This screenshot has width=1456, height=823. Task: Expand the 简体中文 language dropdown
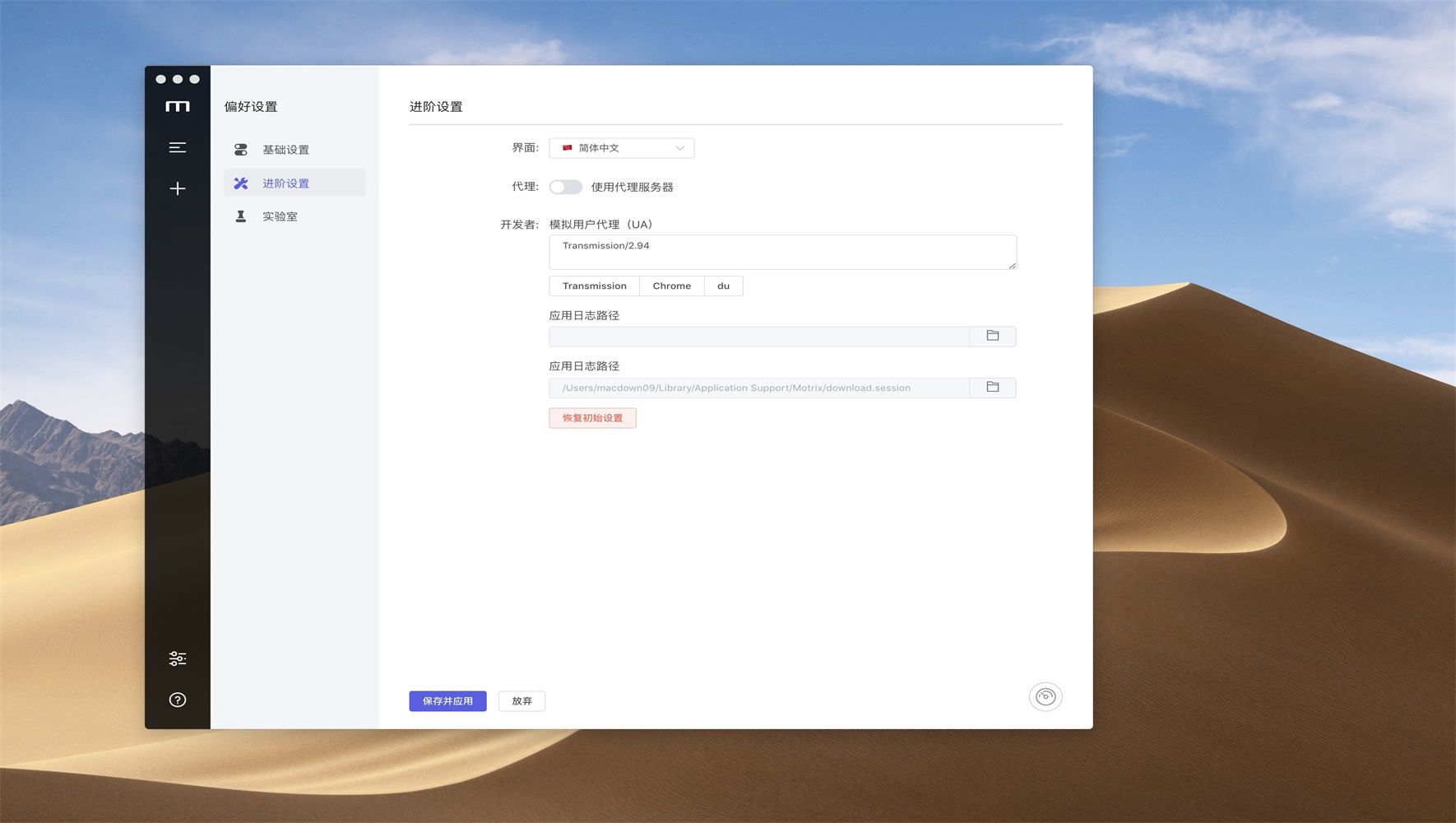[622, 148]
